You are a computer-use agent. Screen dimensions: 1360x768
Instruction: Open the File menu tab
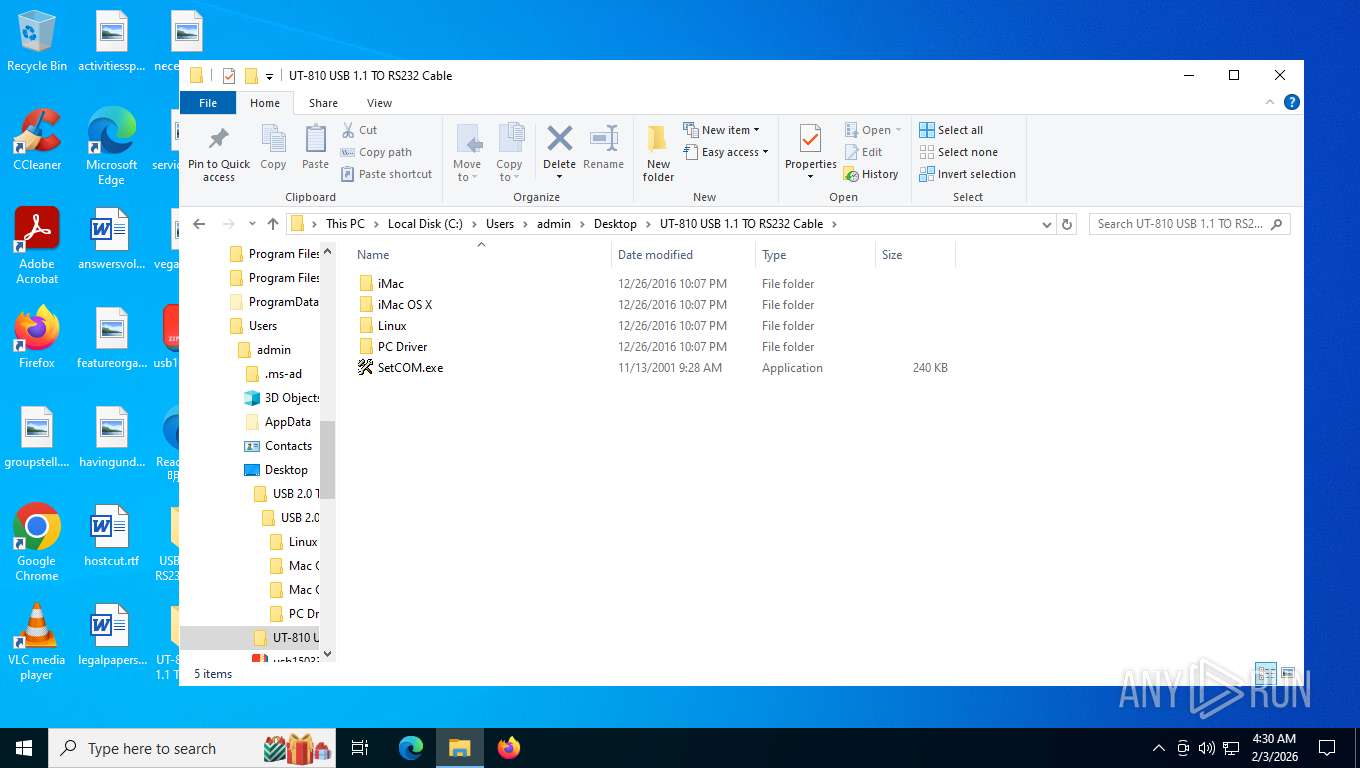click(208, 103)
